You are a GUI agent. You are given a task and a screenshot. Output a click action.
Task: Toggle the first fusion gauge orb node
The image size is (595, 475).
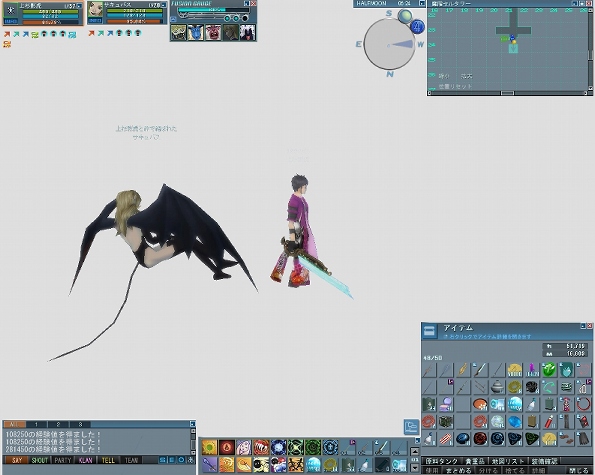[x=227, y=18]
